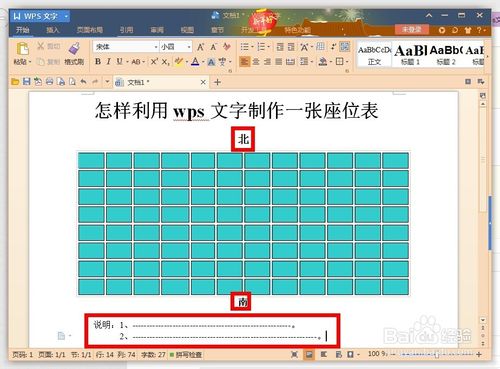Click the bulleted list icon
500x369 pixels.
[244, 47]
